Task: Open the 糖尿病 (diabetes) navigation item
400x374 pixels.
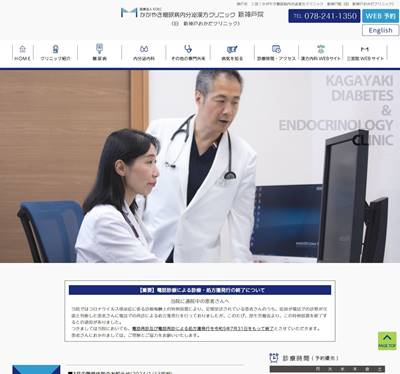Action: coord(99,53)
